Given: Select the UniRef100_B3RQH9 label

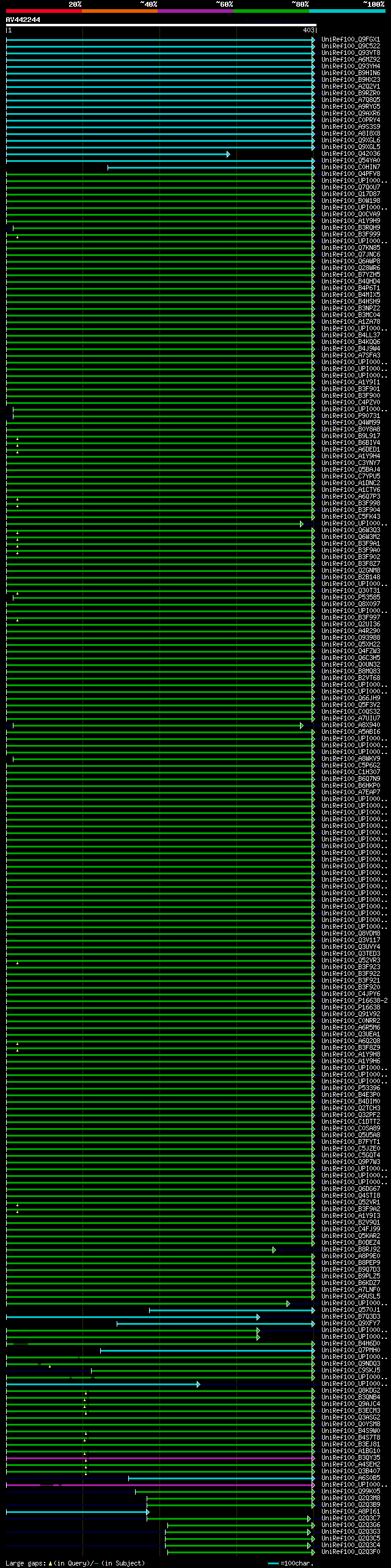Looking at the screenshot, I should (351, 228).
